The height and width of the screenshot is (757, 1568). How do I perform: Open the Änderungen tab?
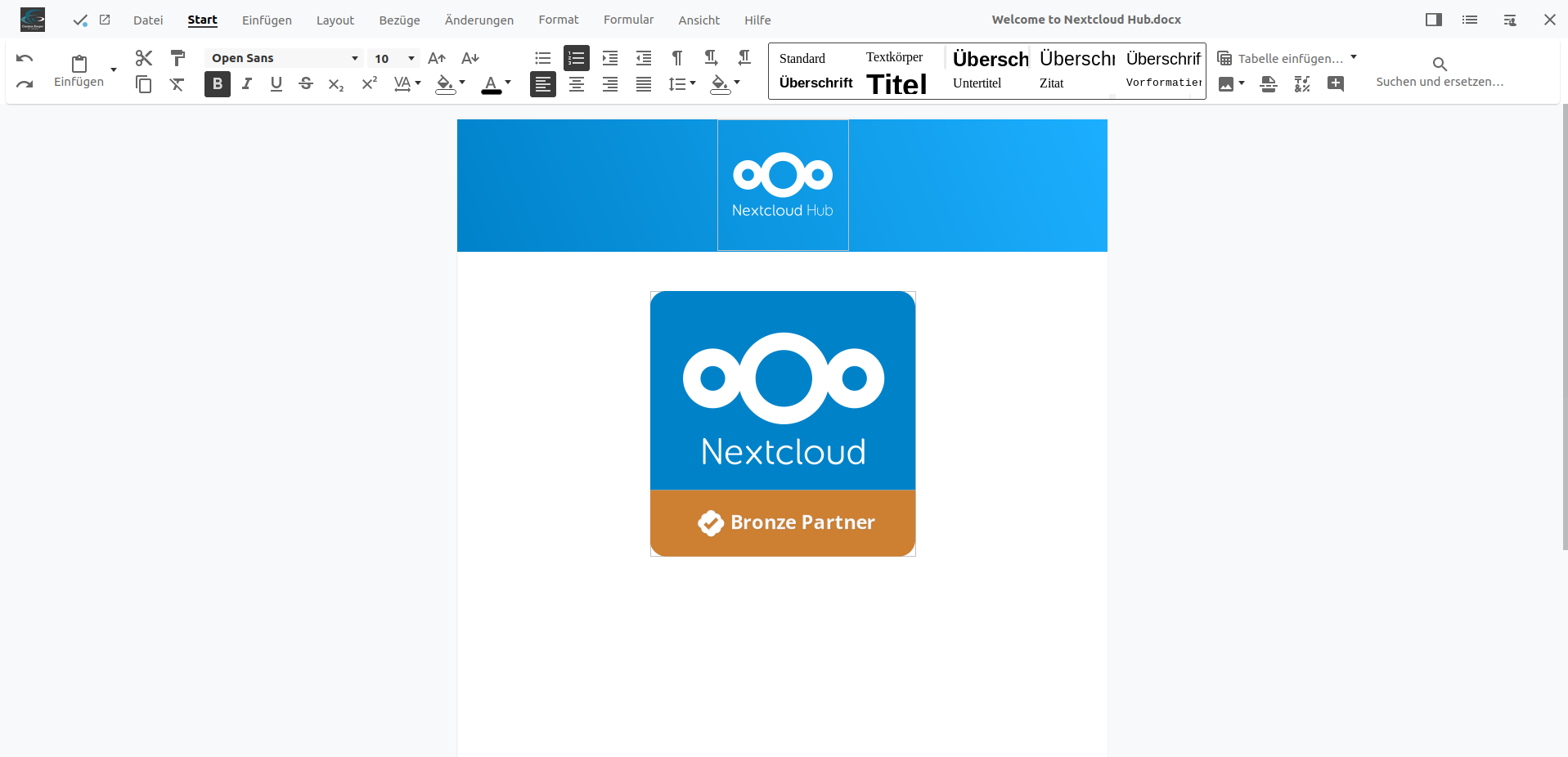[x=479, y=20]
